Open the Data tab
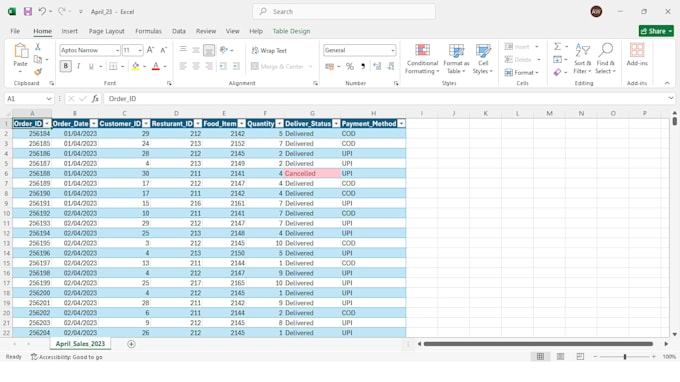 tap(179, 31)
